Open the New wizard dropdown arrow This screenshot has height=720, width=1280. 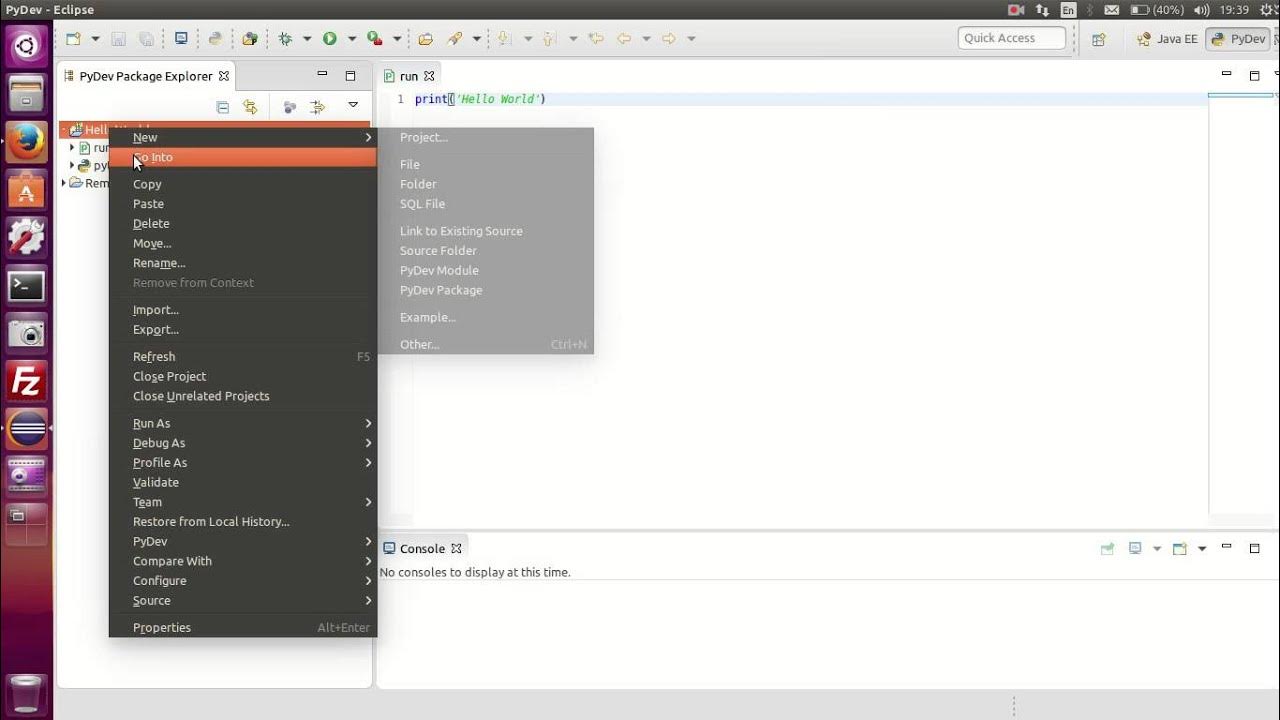[x=95, y=39]
